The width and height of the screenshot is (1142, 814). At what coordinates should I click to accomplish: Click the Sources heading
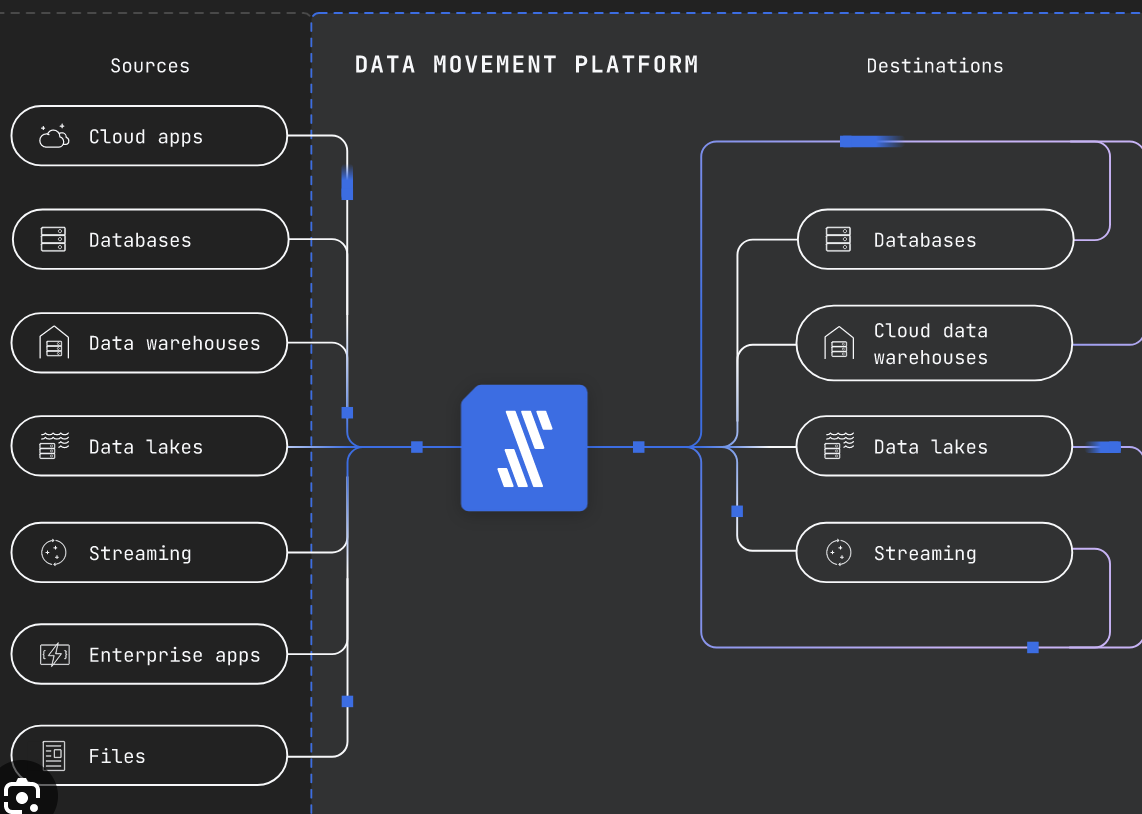coord(150,66)
